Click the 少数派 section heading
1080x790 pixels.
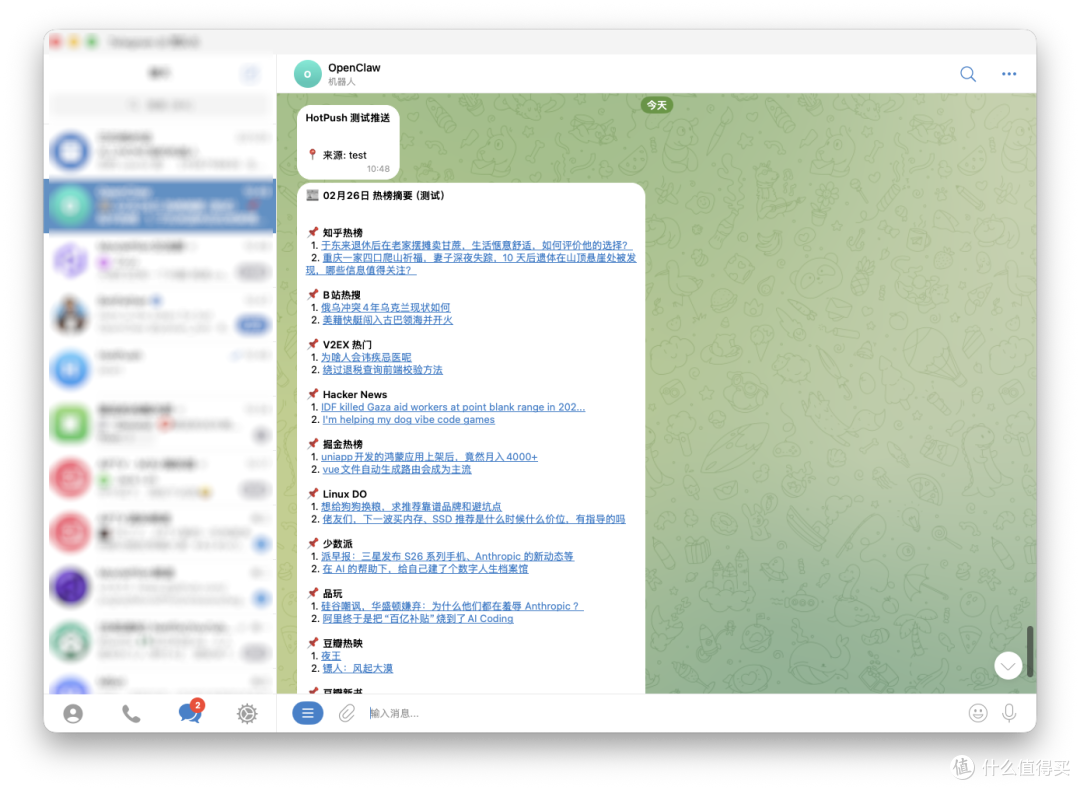click(x=338, y=543)
